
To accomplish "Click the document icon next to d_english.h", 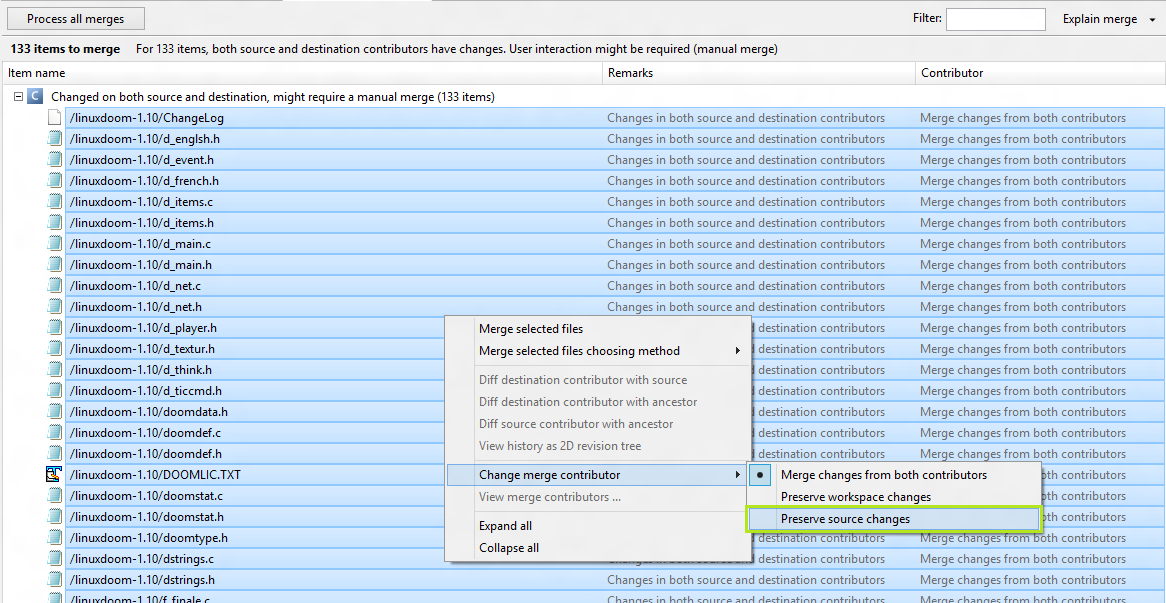I will click(x=54, y=138).
